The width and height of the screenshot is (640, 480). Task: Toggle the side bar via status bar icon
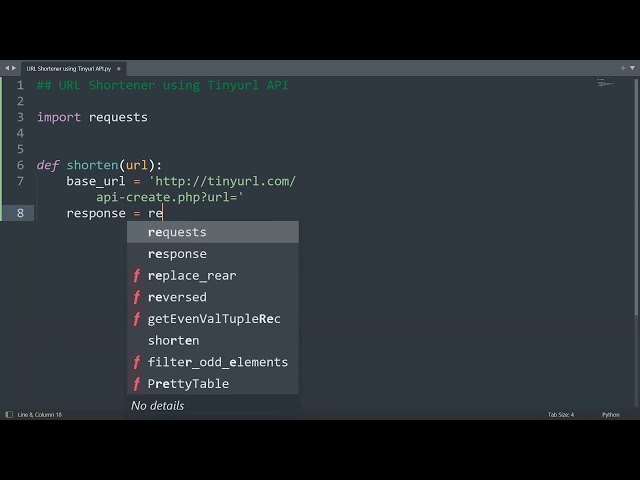tap(9, 415)
